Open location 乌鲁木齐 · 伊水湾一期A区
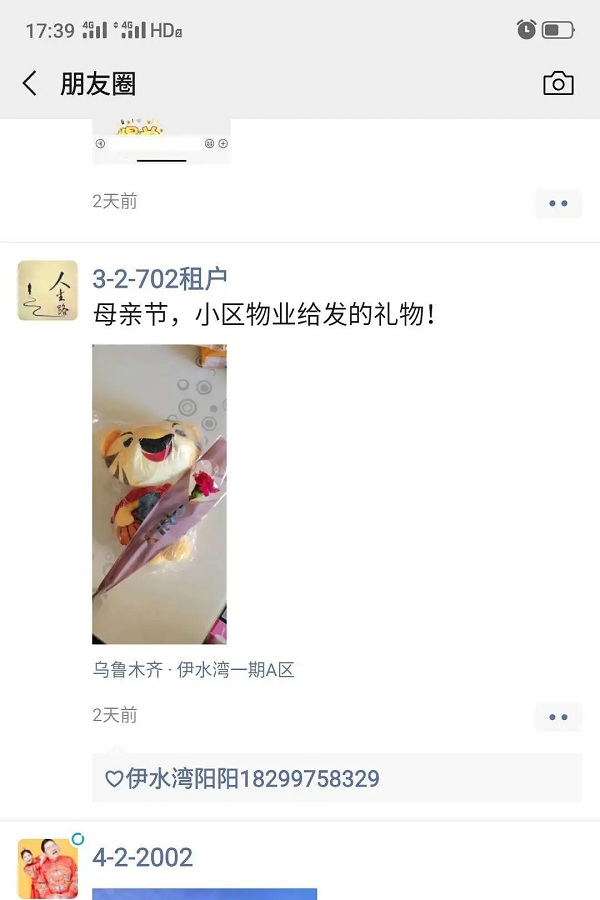The image size is (600, 900). pyautogui.click(x=193, y=670)
